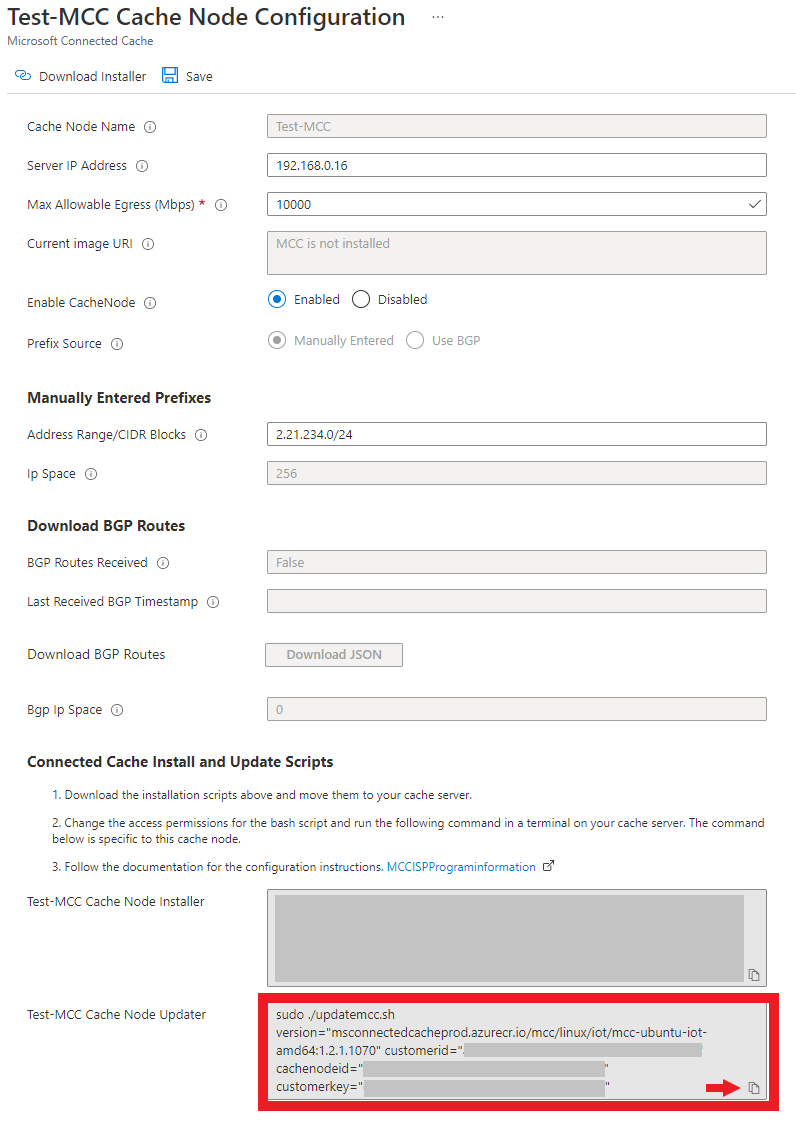Viewport: 796px width, 1132px height.
Task: Open the MCCISPProgramInformation documentation link
Action: click(461, 867)
